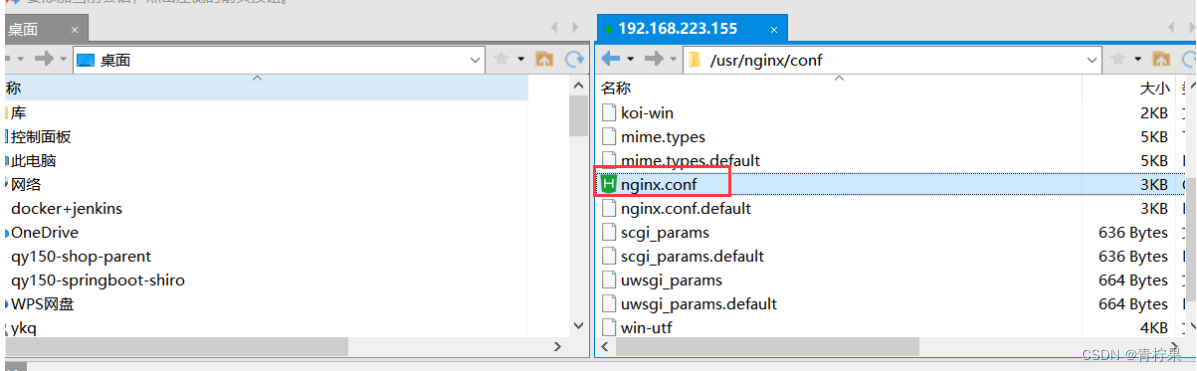Image resolution: width=1197 pixels, height=371 pixels.
Task: Click the 桌面 address field
Action: (279, 60)
